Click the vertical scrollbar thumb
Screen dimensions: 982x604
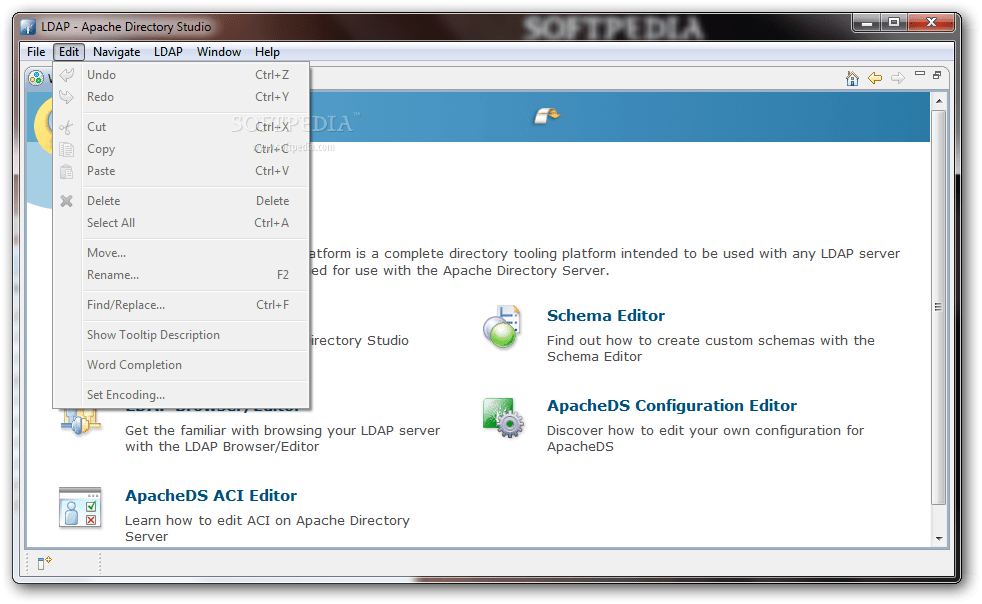click(x=938, y=307)
